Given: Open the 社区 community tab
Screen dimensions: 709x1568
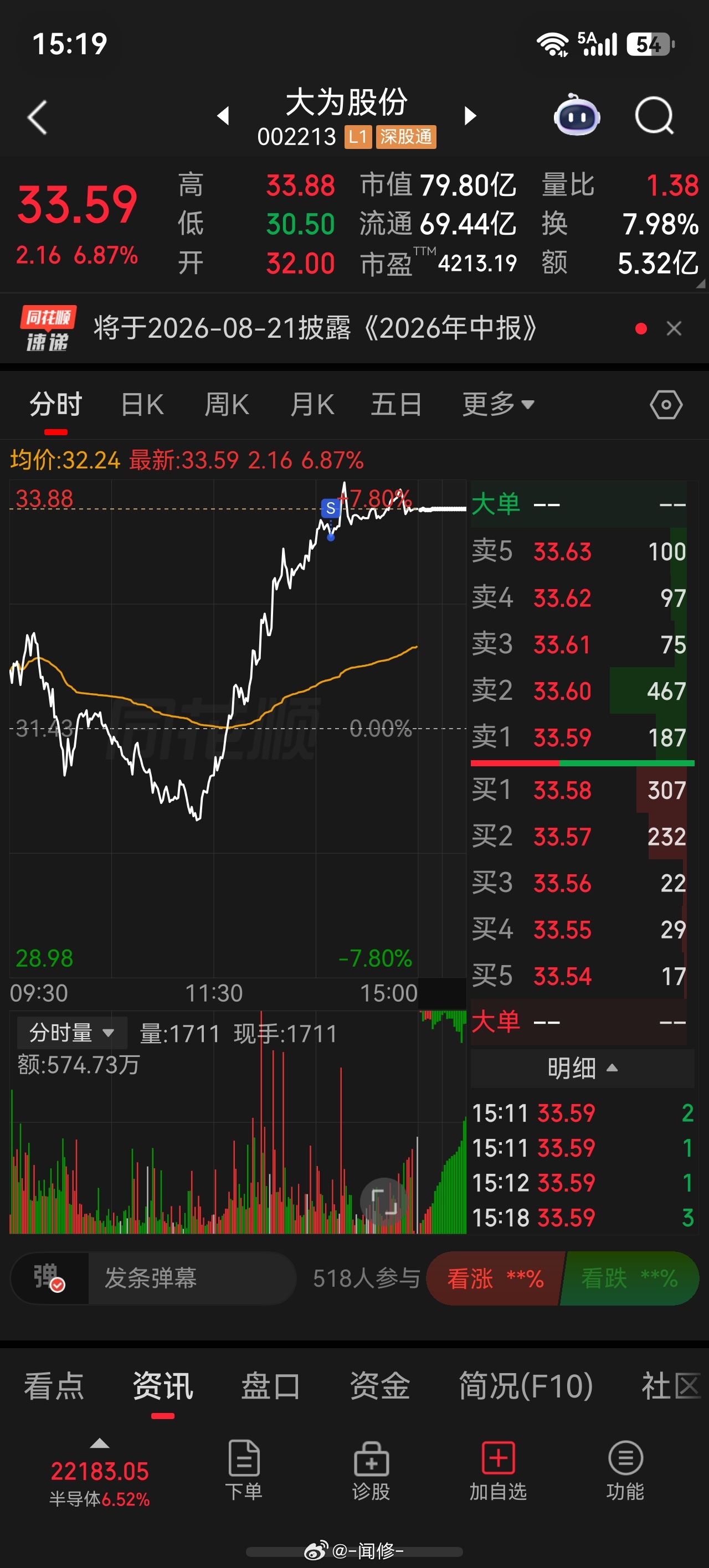Looking at the screenshot, I should [671, 1386].
